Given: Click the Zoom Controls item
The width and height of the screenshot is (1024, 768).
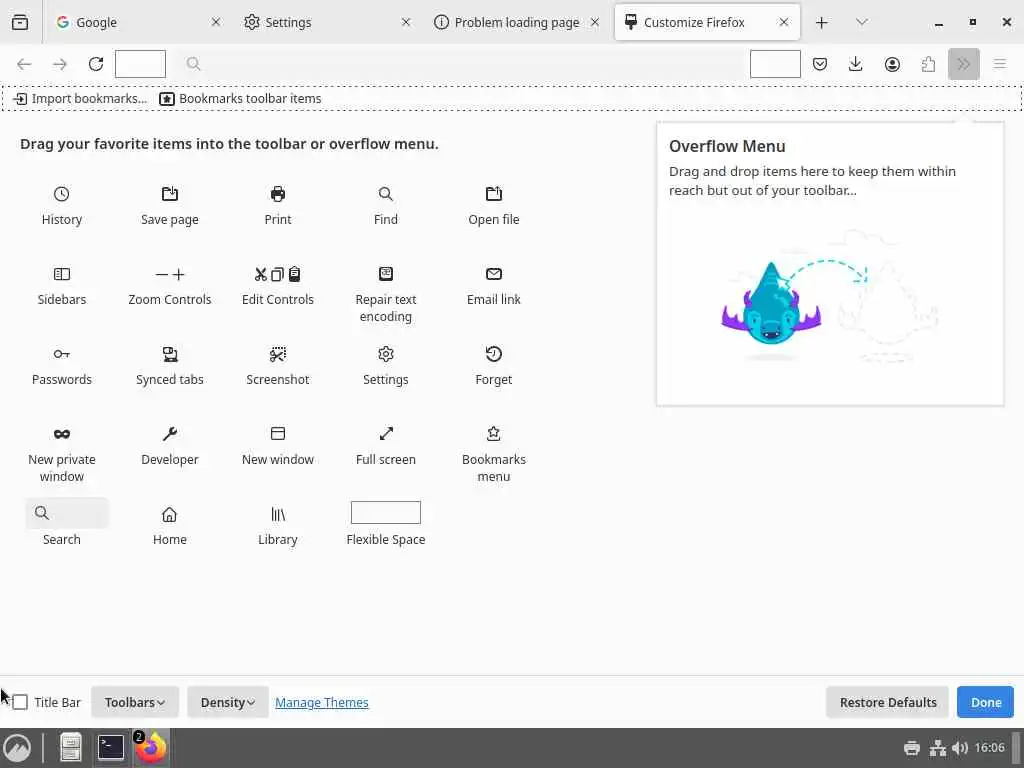Looking at the screenshot, I should (170, 287).
